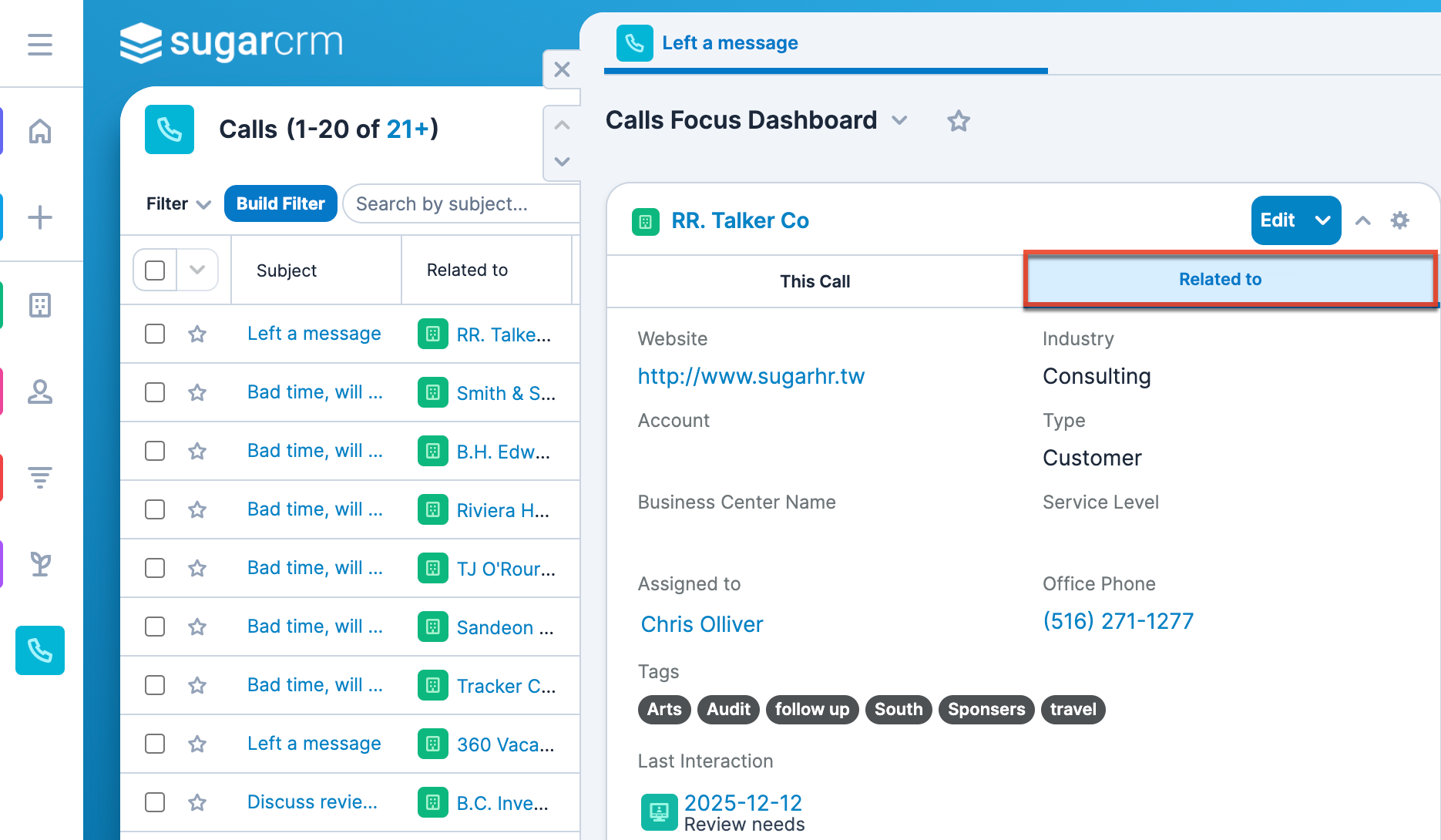
Task: Select the Related to tab
Action: click(x=1220, y=280)
